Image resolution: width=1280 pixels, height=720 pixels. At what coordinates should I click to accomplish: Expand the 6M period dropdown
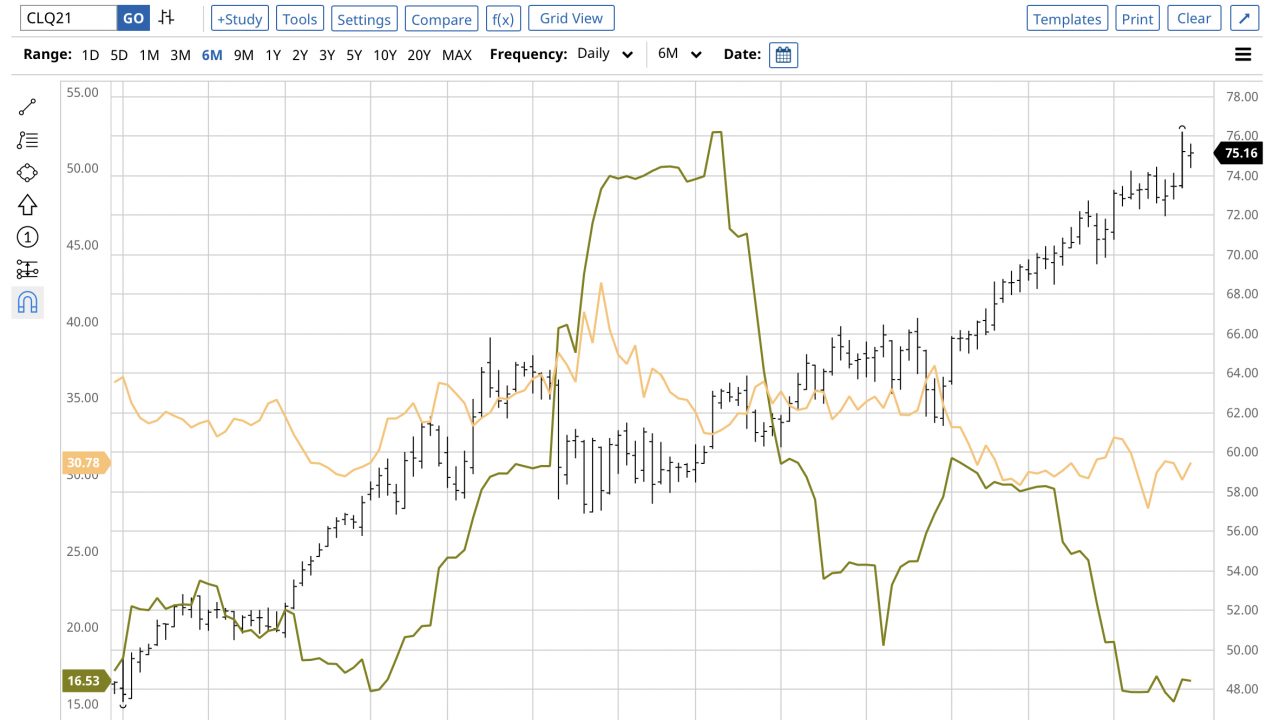pos(680,54)
